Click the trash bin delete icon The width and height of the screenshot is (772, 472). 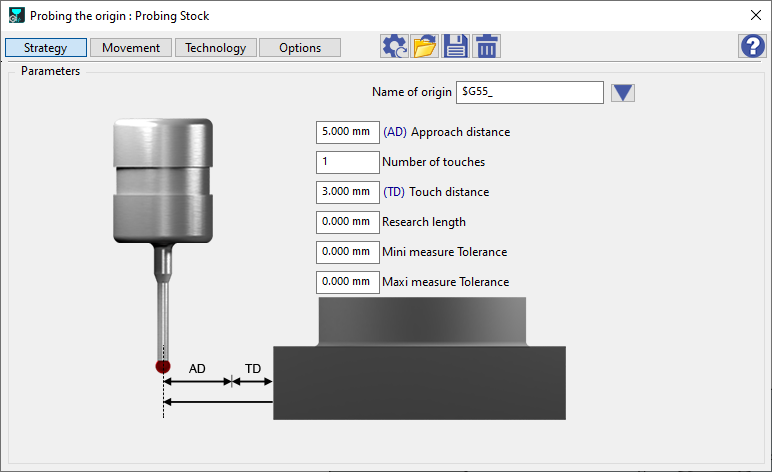point(487,46)
